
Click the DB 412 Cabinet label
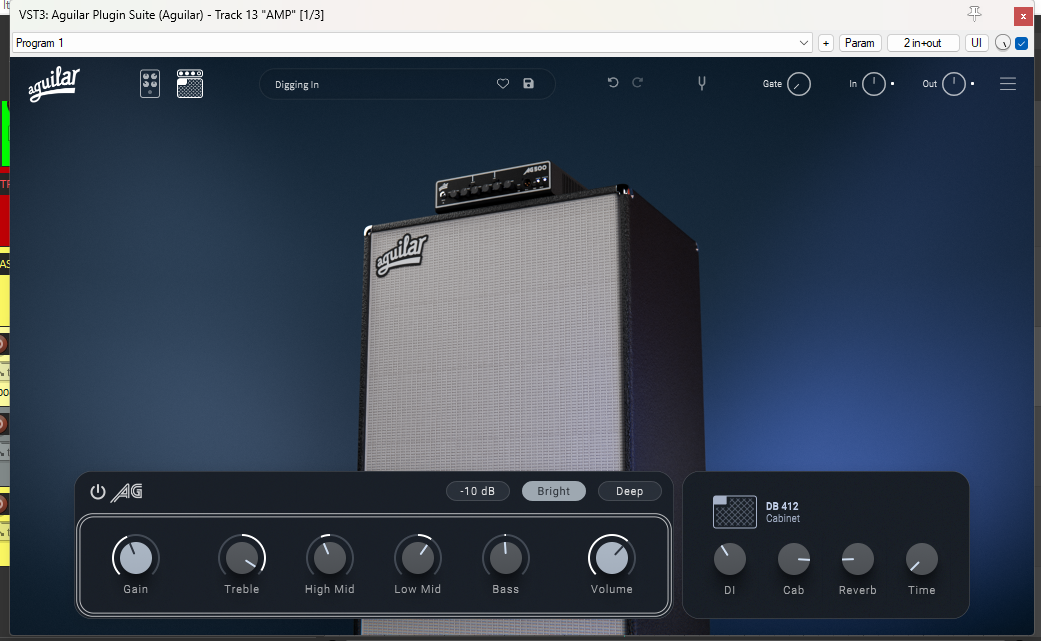tap(783, 512)
